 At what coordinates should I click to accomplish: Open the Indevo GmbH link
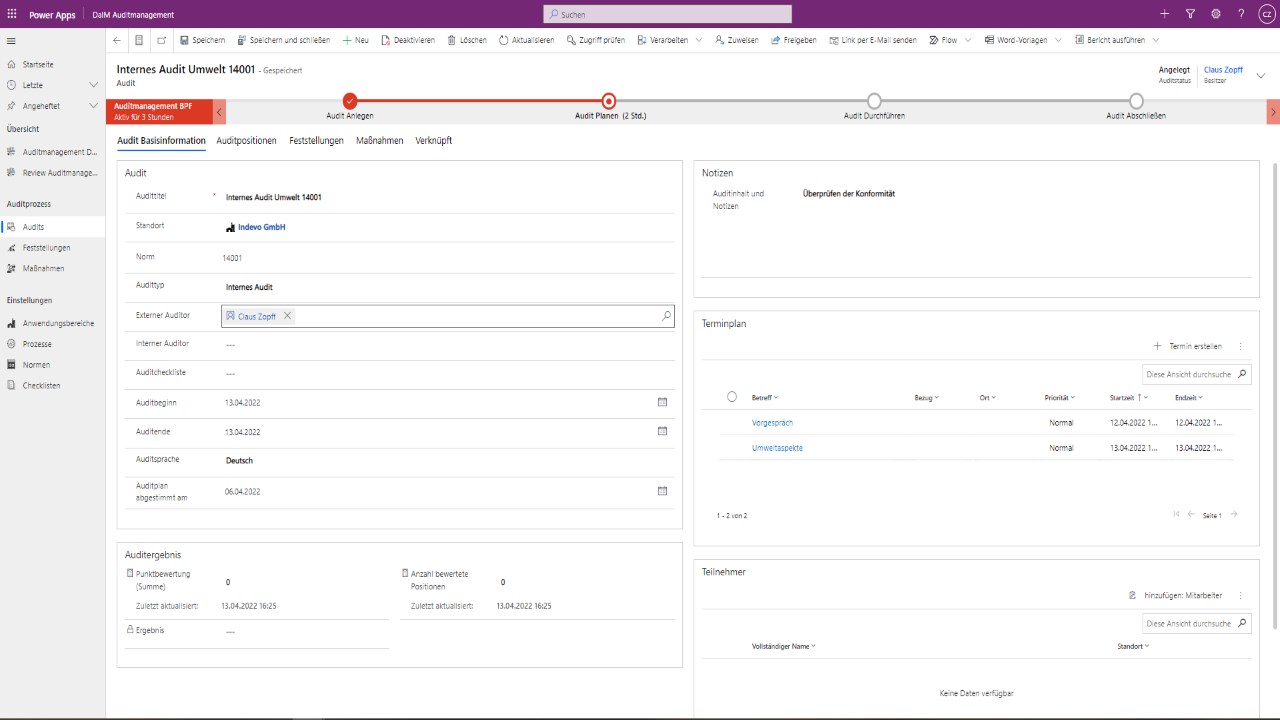pyautogui.click(x=261, y=228)
